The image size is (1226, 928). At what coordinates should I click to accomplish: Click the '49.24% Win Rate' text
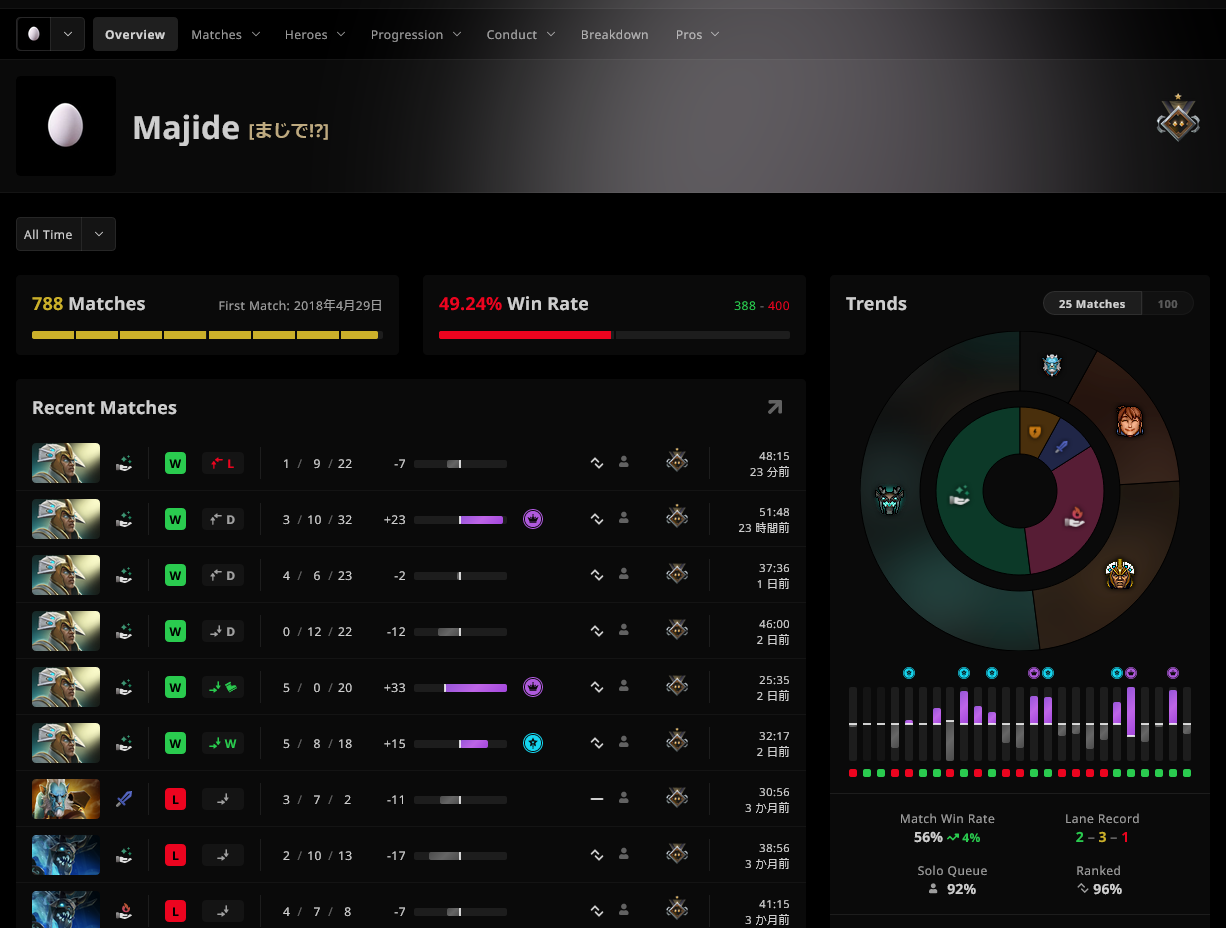point(514,304)
